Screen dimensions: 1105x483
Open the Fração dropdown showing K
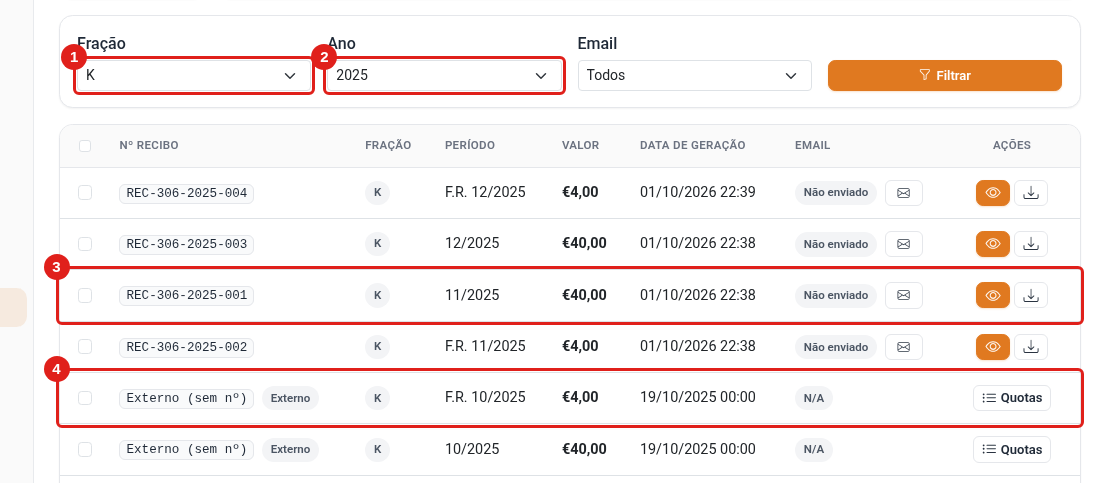pos(194,75)
